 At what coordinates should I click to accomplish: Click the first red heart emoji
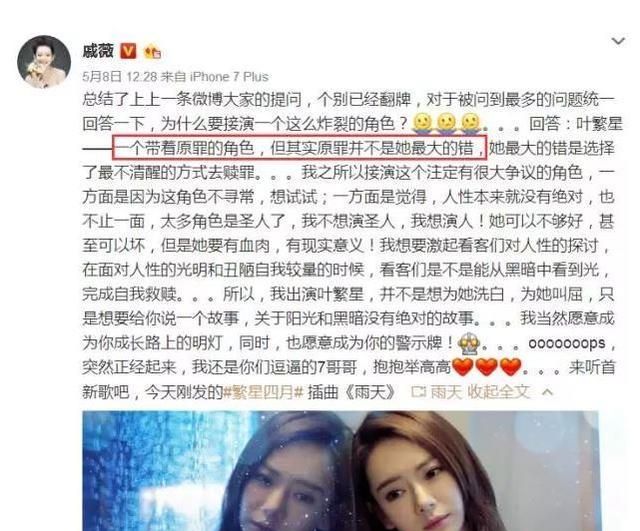tap(462, 367)
